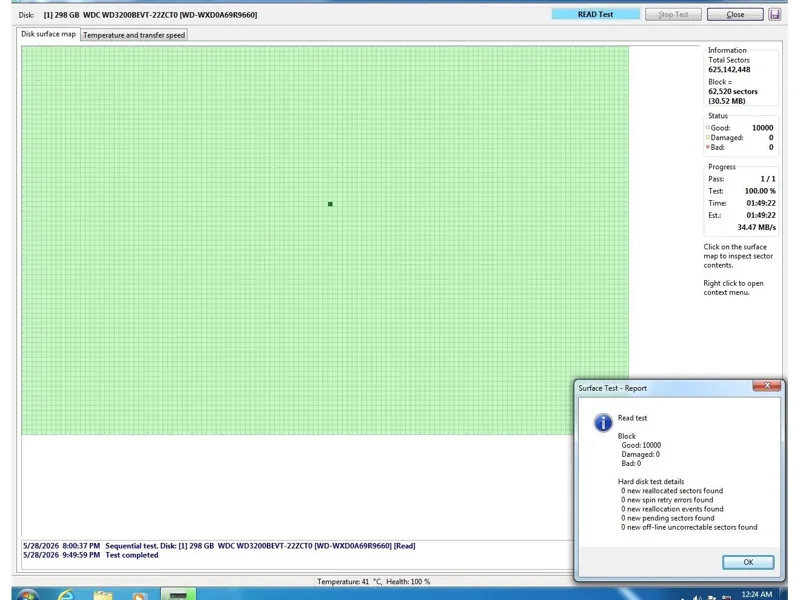Click '0 new pending sectors found' line

pyautogui.click(x=667, y=518)
